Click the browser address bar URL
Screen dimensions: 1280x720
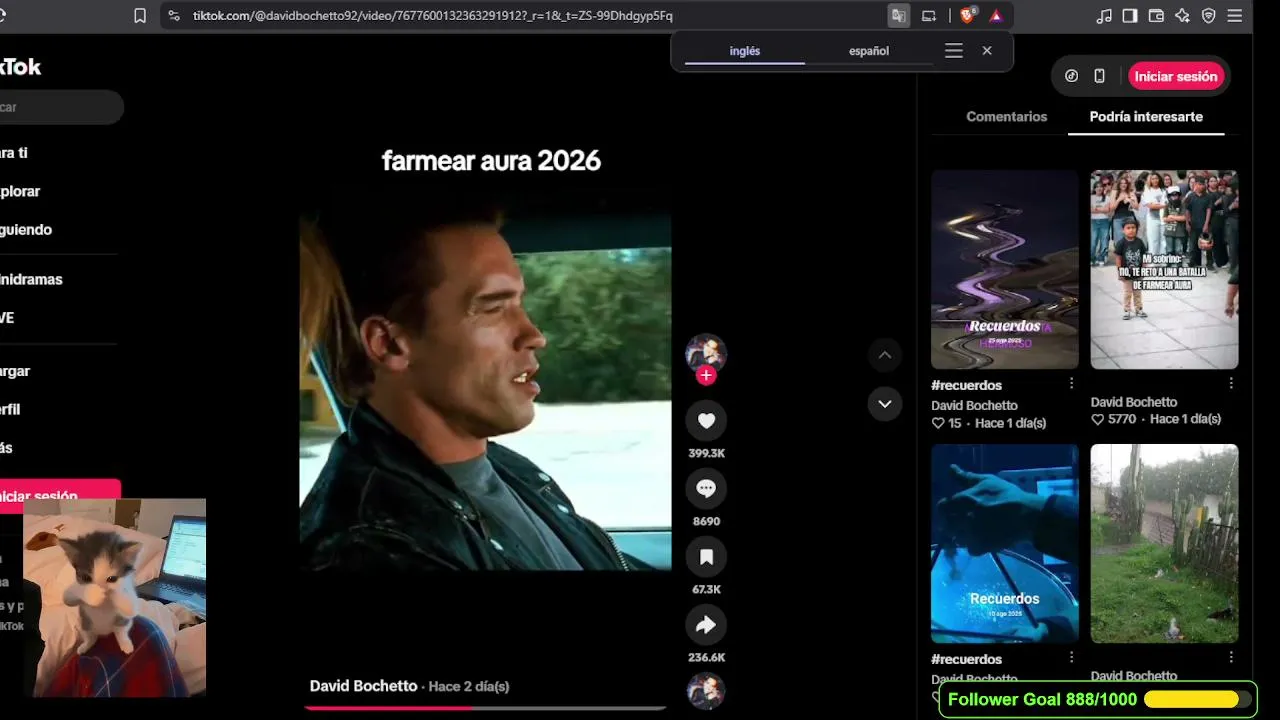pos(433,16)
